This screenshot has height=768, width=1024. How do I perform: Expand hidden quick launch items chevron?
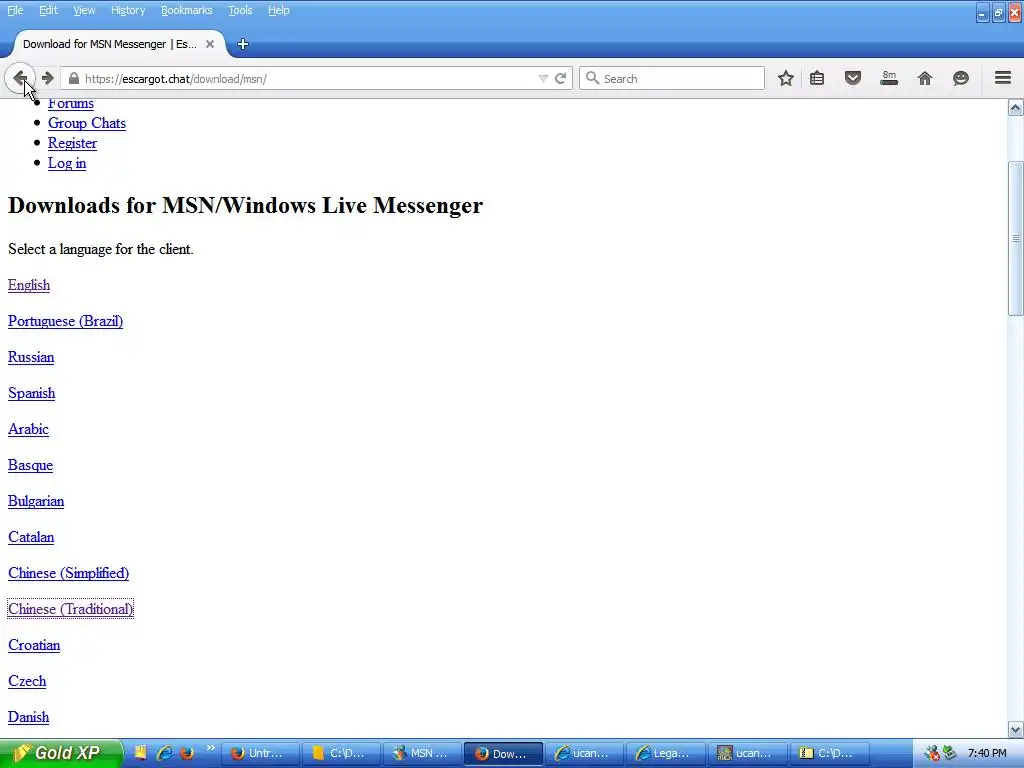coord(210,748)
